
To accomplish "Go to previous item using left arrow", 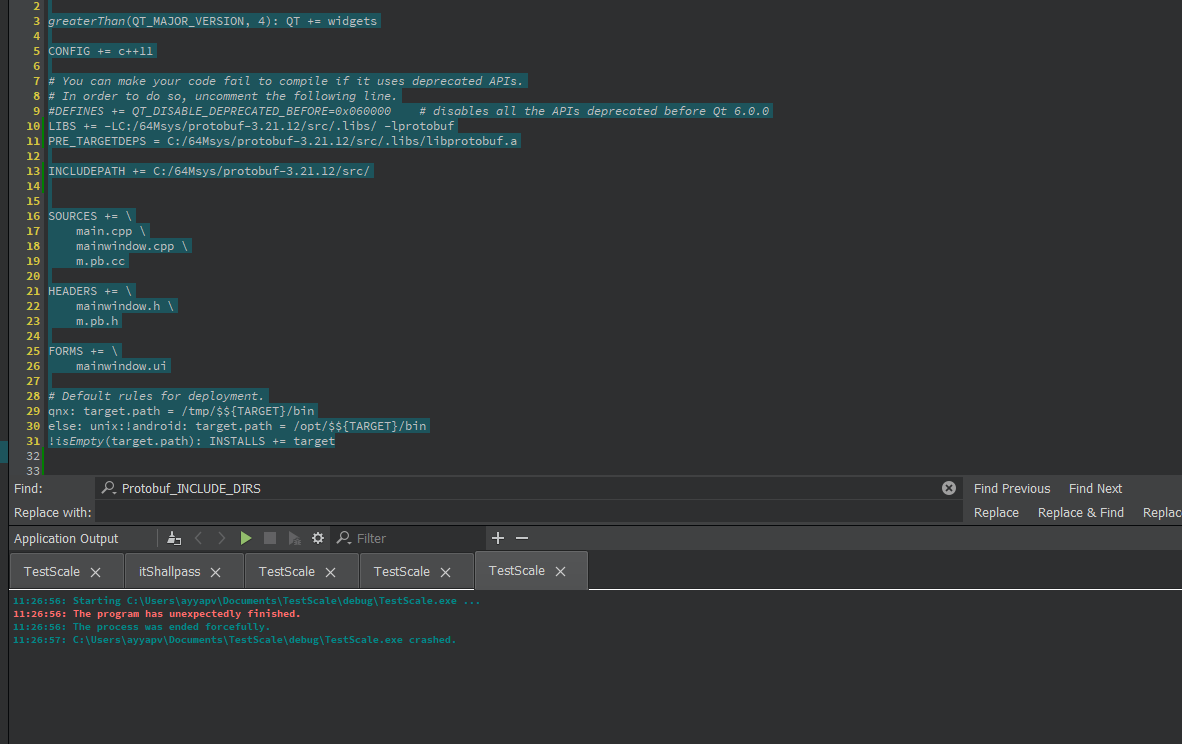I will tap(198, 538).
